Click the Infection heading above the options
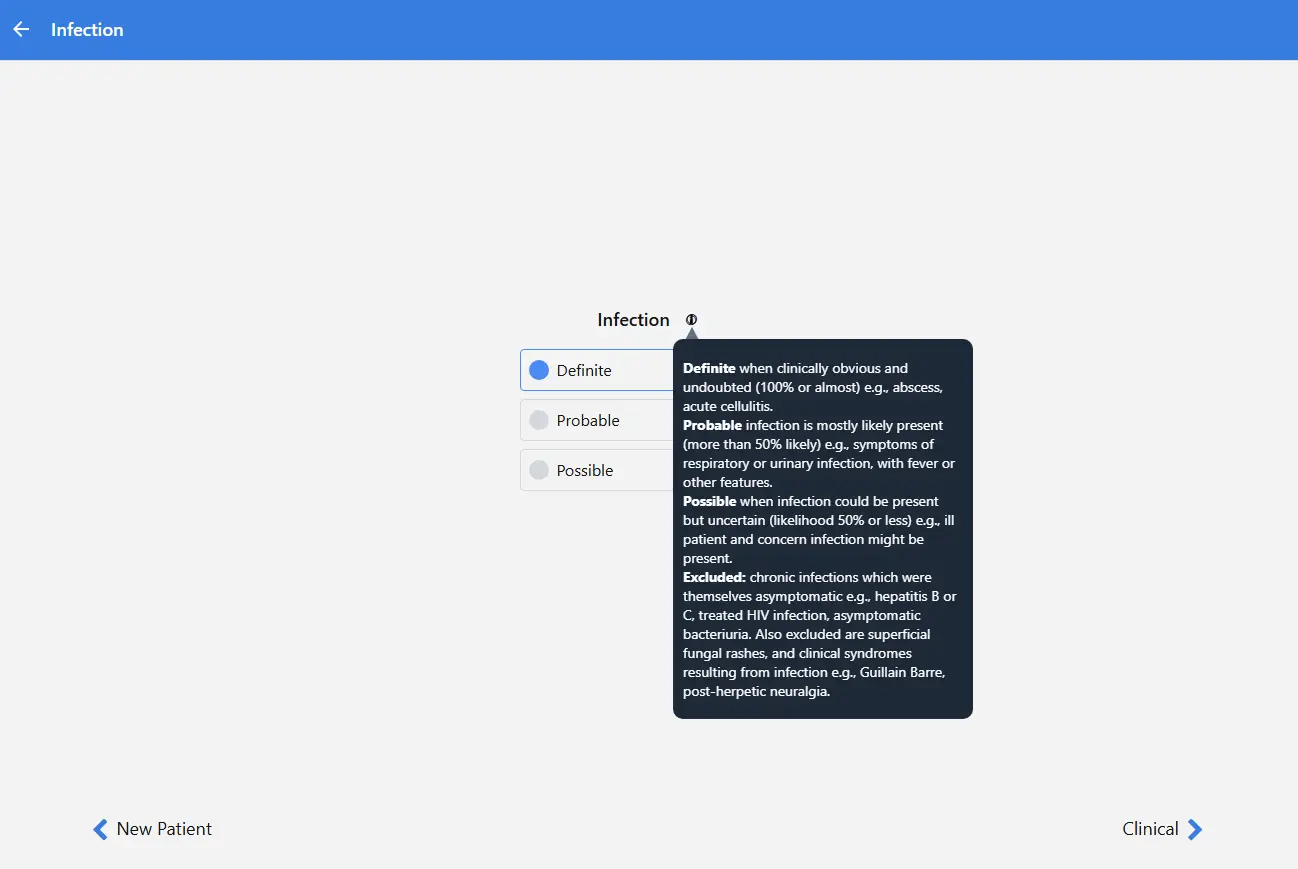Viewport: 1298px width, 869px height. pos(633,320)
